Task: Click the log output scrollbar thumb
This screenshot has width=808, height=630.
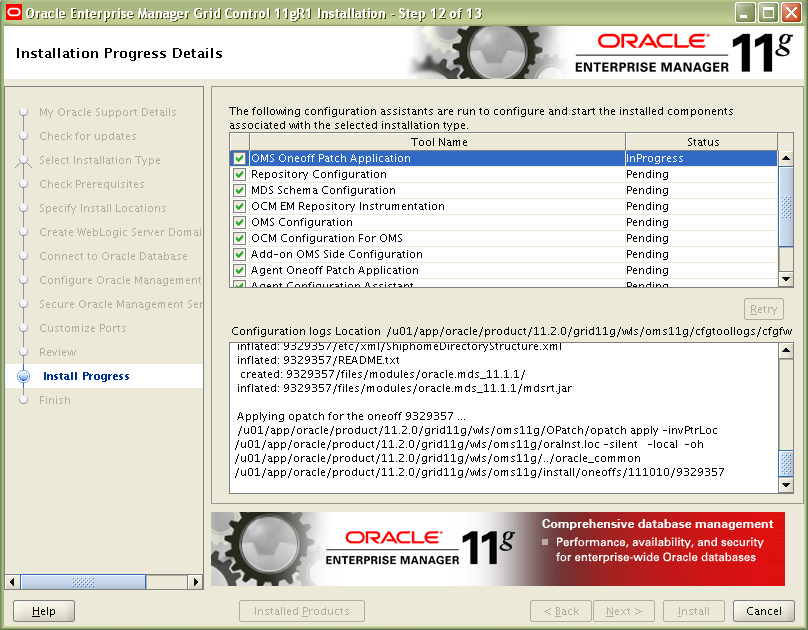Action: pyautogui.click(x=786, y=464)
